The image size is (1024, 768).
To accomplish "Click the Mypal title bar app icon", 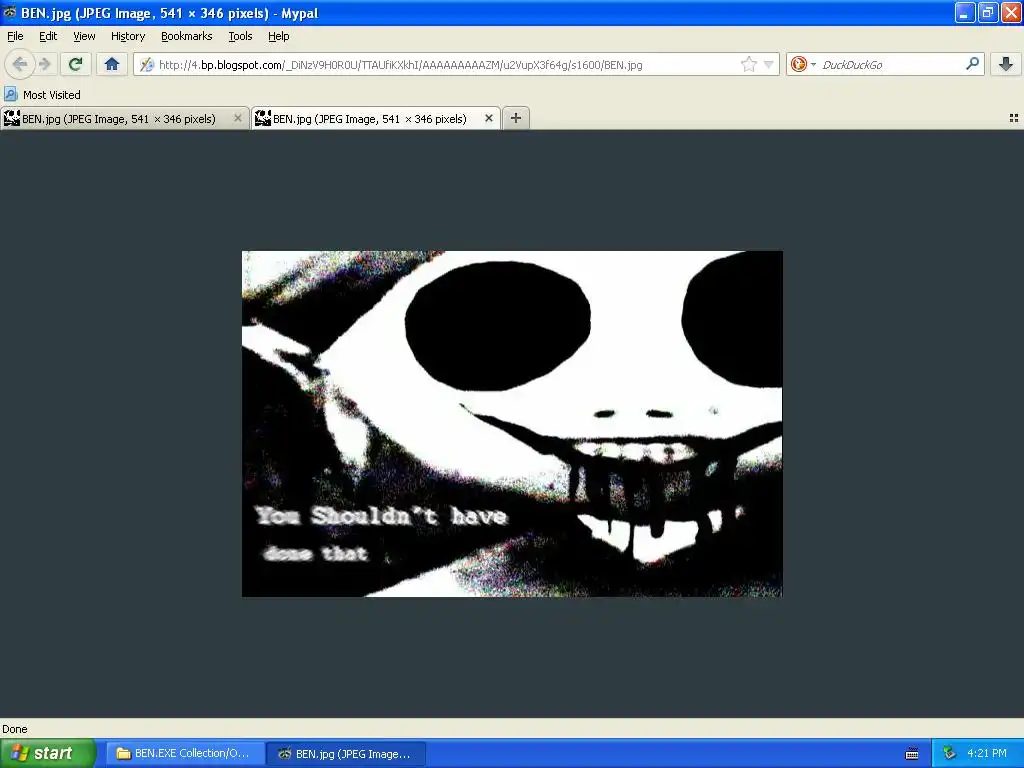I will pos(10,12).
